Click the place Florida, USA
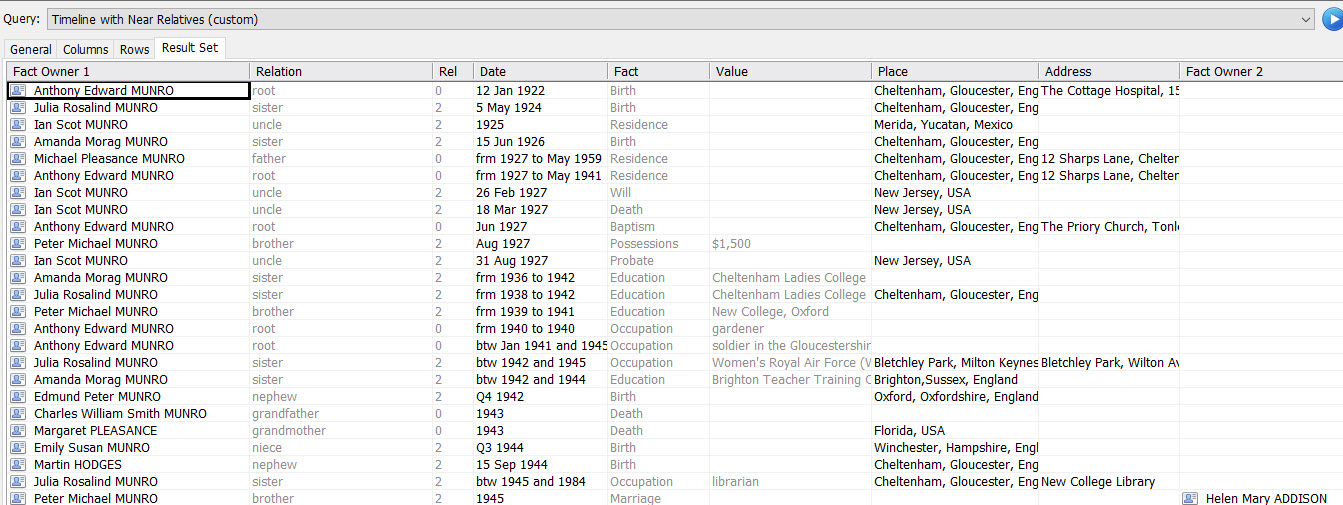 tap(909, 430)
